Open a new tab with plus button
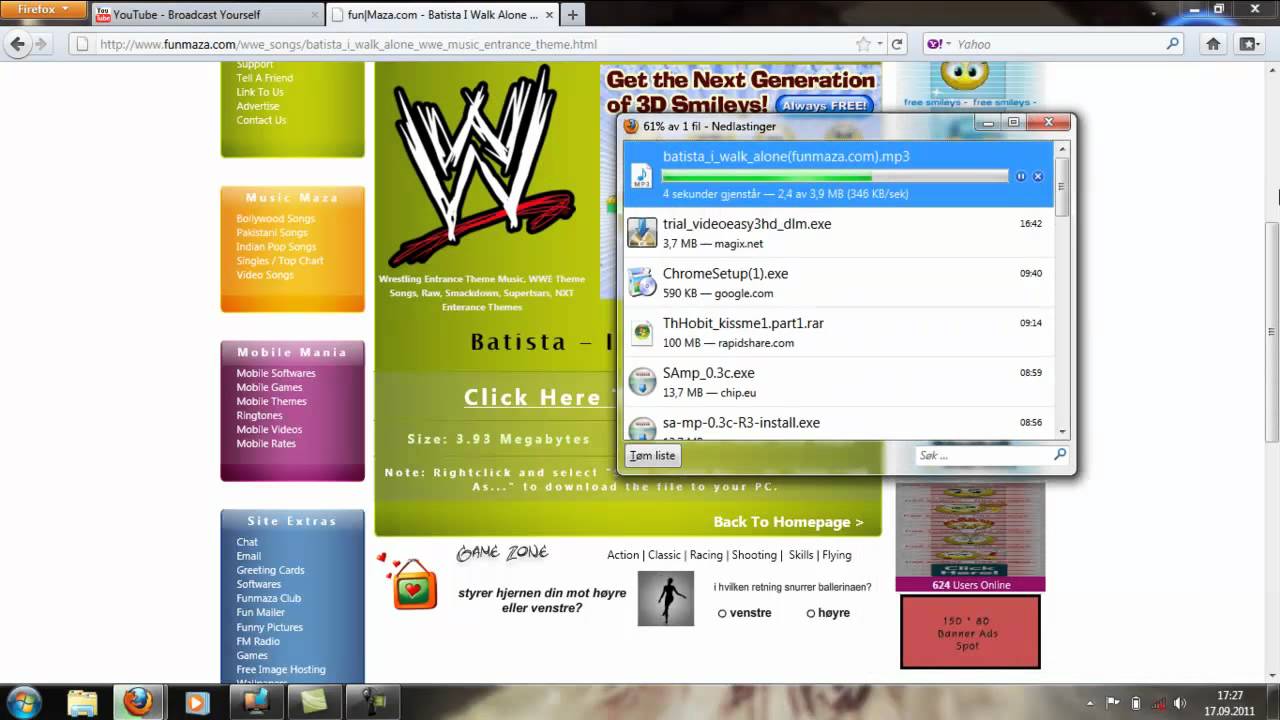The width and height of the screenshot is (1280, 720). coord(572,15)
